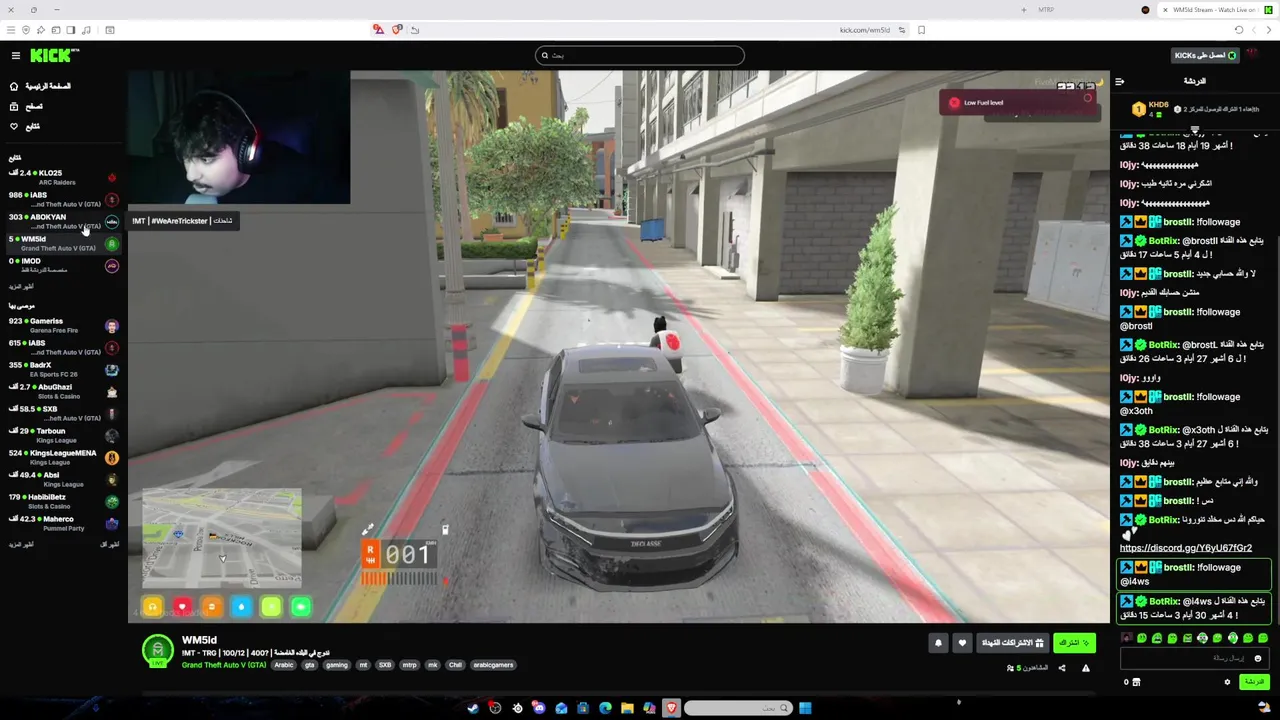
Task: Click AbuGhazi channel avatar
Action: pos(111,392)
